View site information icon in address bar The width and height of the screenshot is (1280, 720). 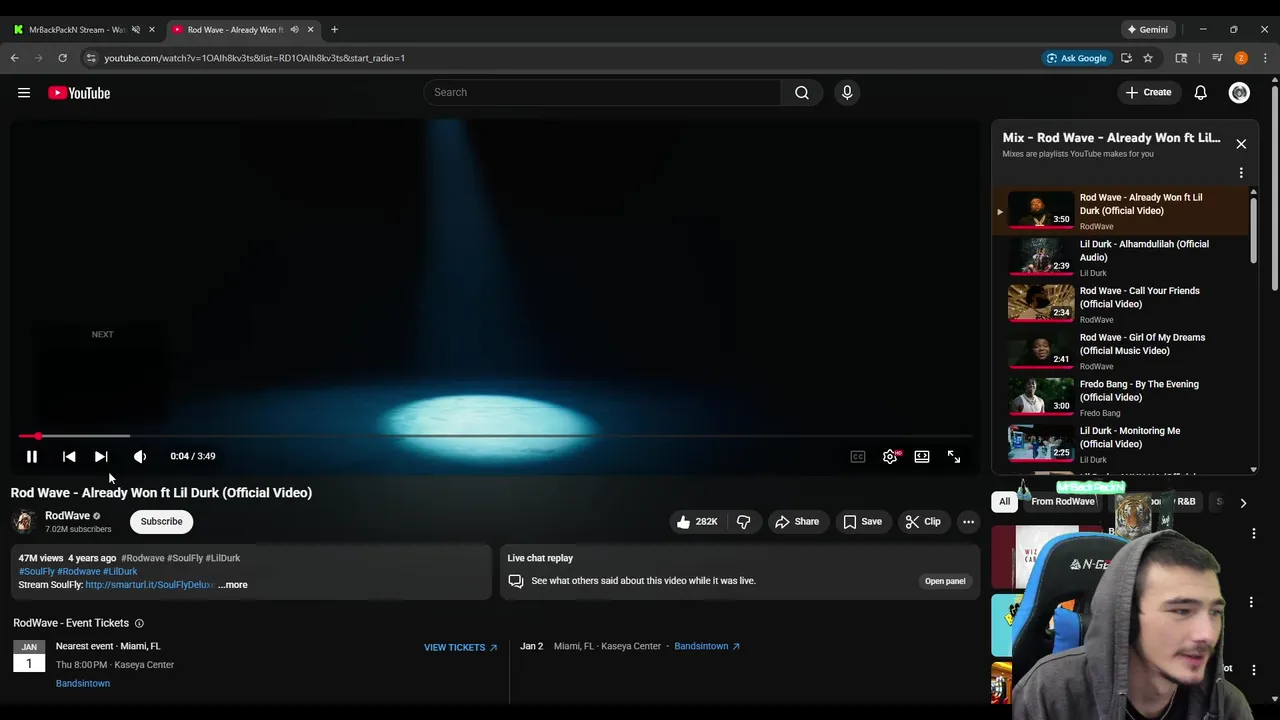(x=91, y=58)
